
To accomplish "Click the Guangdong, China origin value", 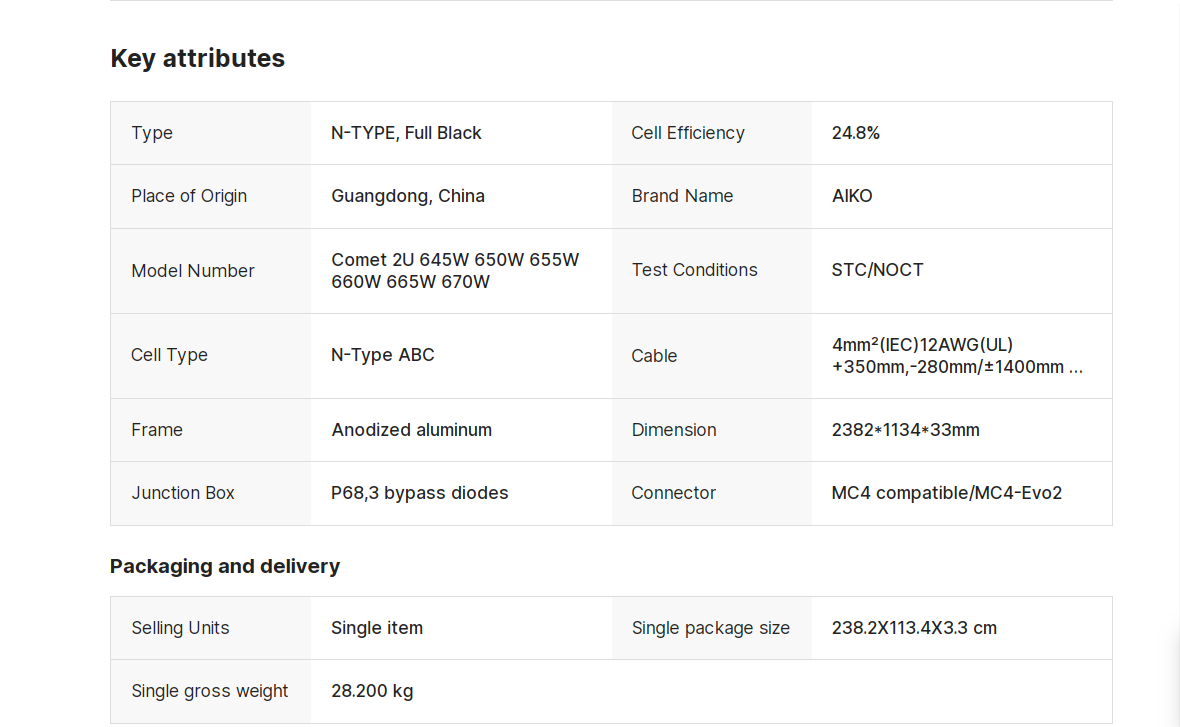I will (408, 196).
